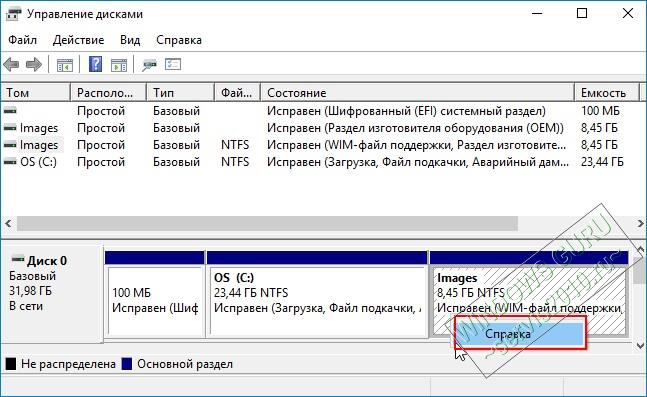Click the horizontal scrollbar thumb in volume list
The height and width of the screenshot is (397, 647).
pyautogui.click(x=267, y=223)
